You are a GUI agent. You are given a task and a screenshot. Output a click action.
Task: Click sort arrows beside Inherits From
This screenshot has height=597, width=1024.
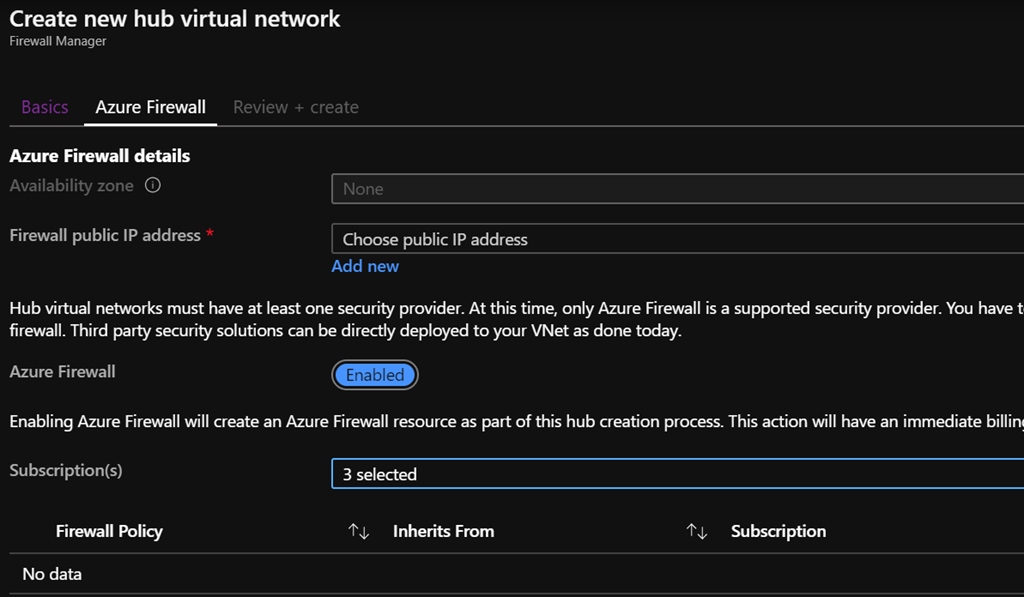click(697, 532)
